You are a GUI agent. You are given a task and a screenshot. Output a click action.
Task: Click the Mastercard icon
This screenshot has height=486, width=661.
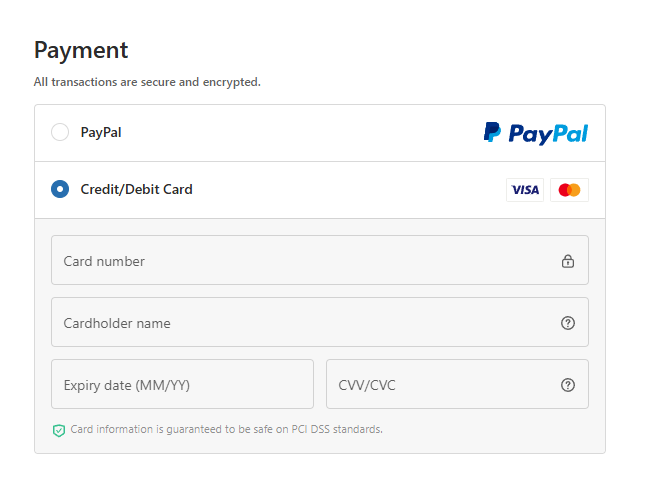pos(569,190)
